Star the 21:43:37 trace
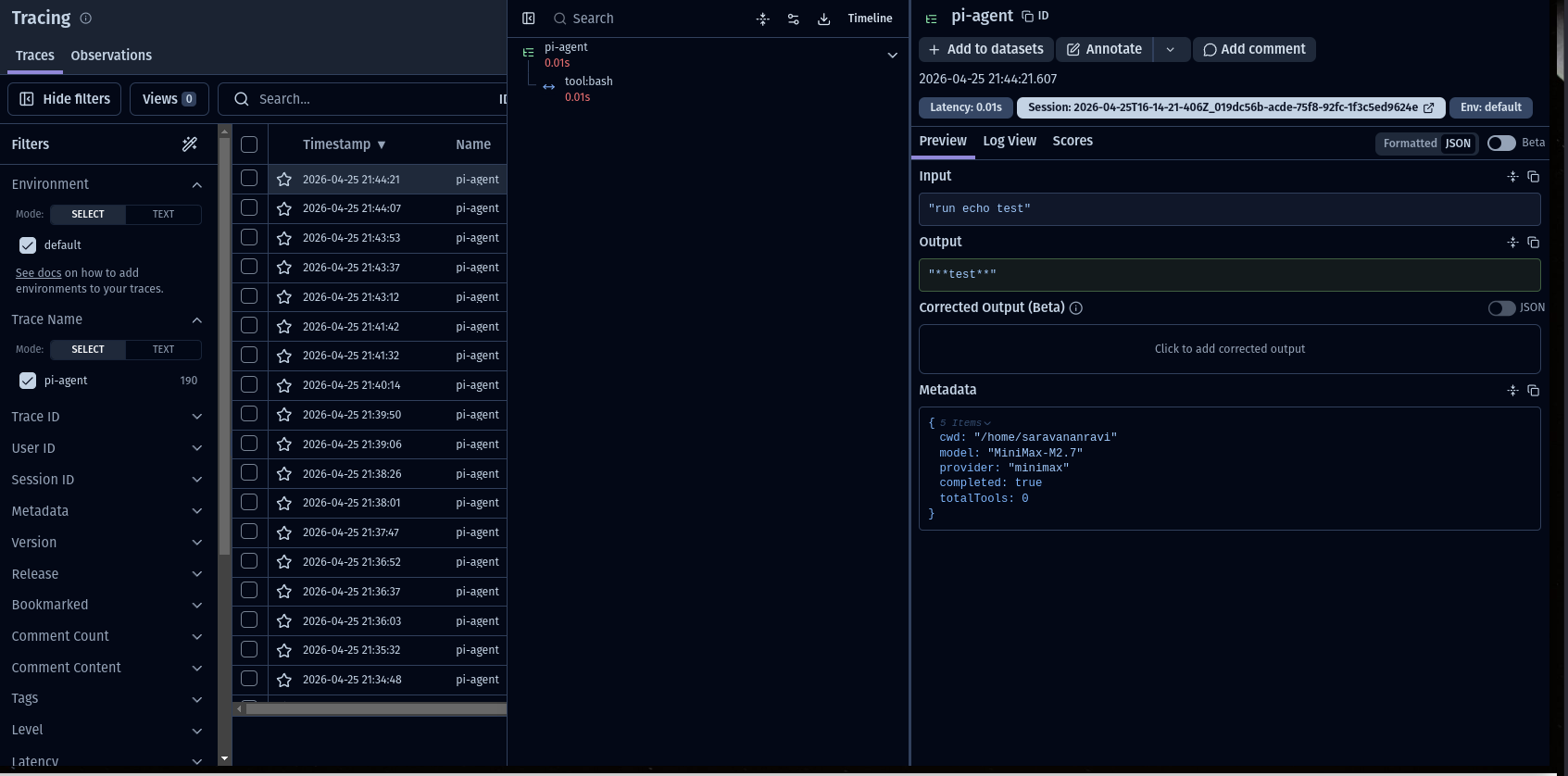This screenshot has width=1568, height=776. 284,268
